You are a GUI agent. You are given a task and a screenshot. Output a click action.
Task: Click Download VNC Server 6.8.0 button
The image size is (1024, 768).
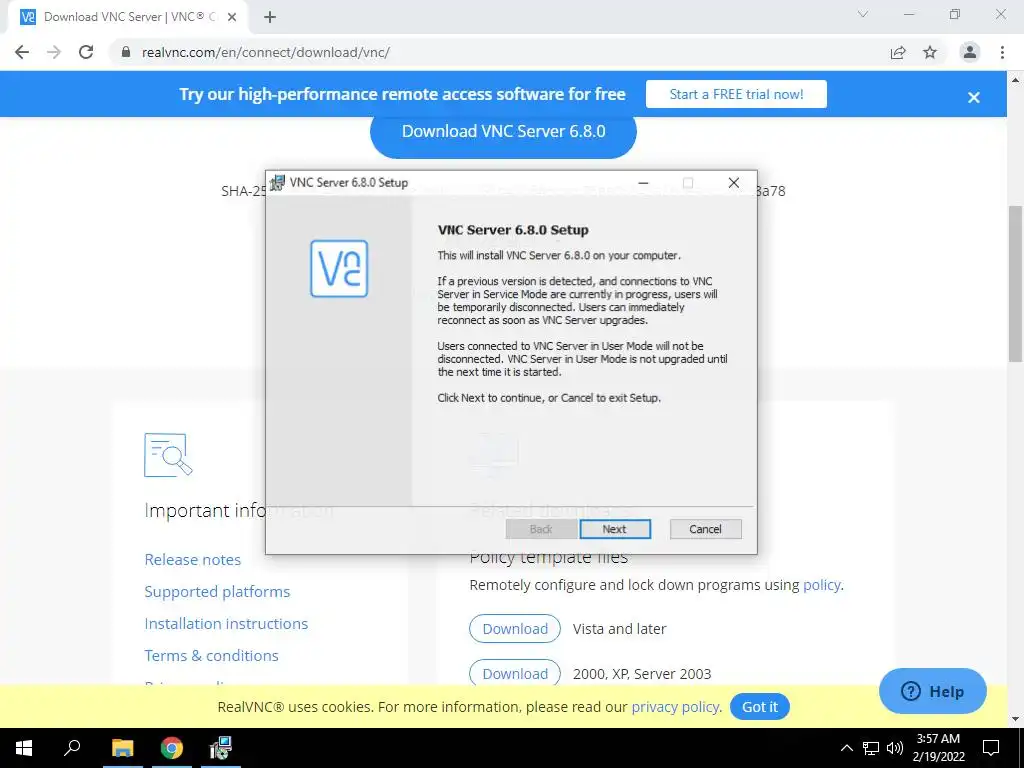504,132
